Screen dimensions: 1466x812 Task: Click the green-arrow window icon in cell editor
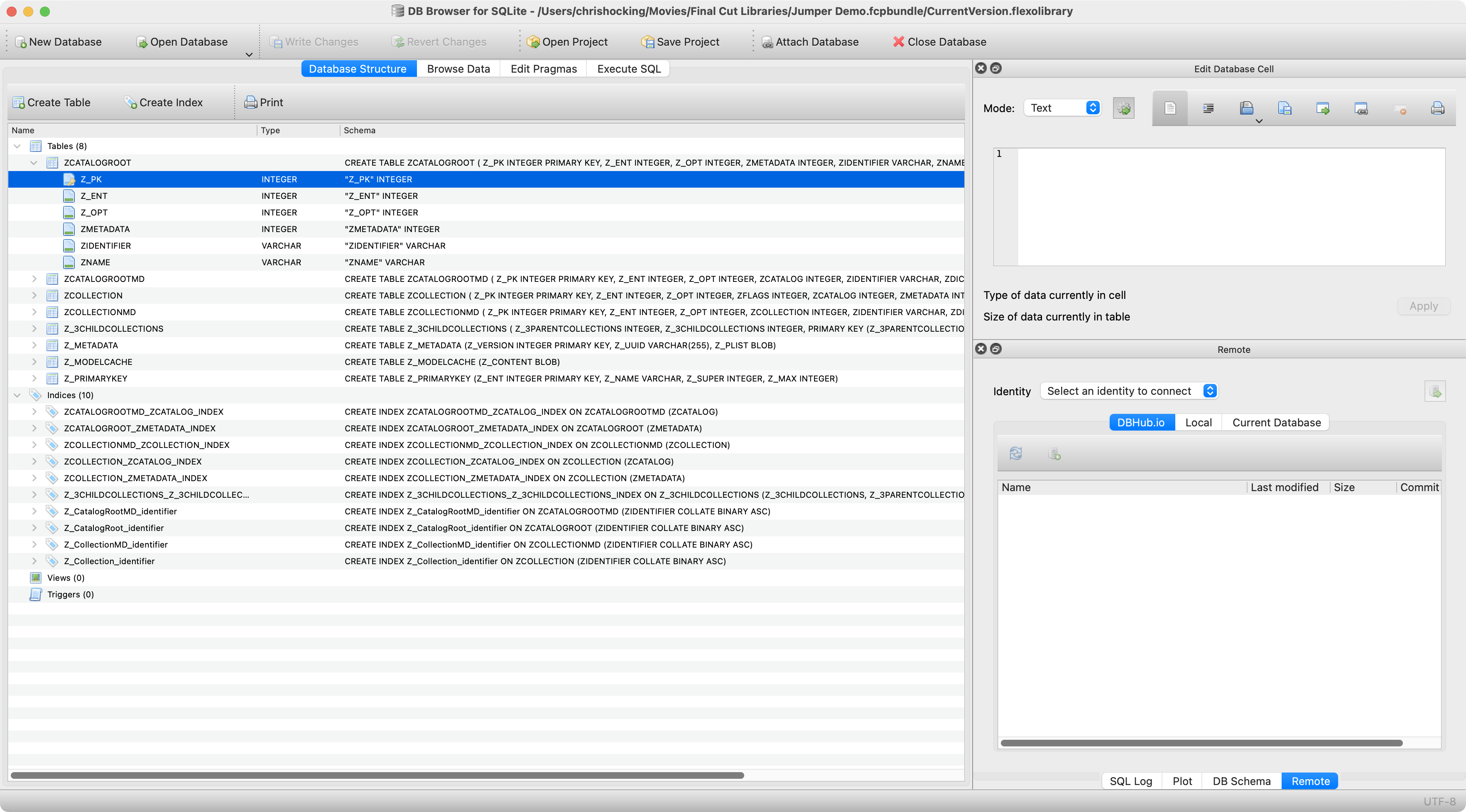click(1323, 108)
